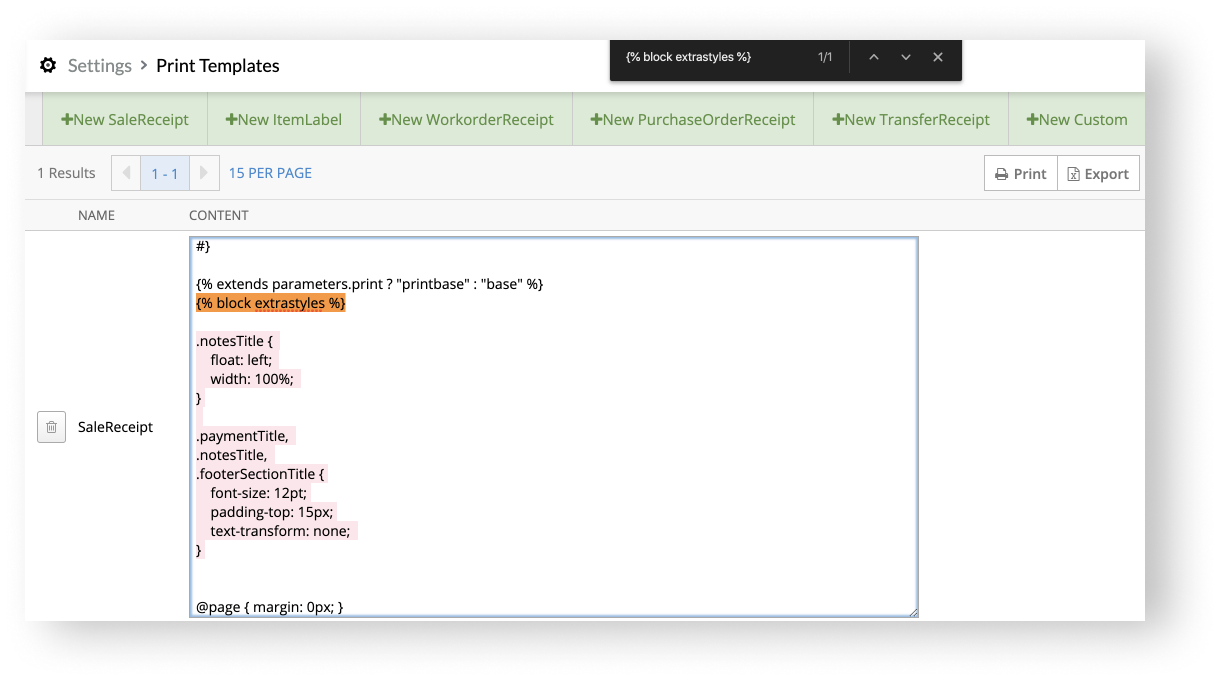Click the font-size: 12pt line
This screenshot has width=1220, height=681.
(x=259, y=493)
